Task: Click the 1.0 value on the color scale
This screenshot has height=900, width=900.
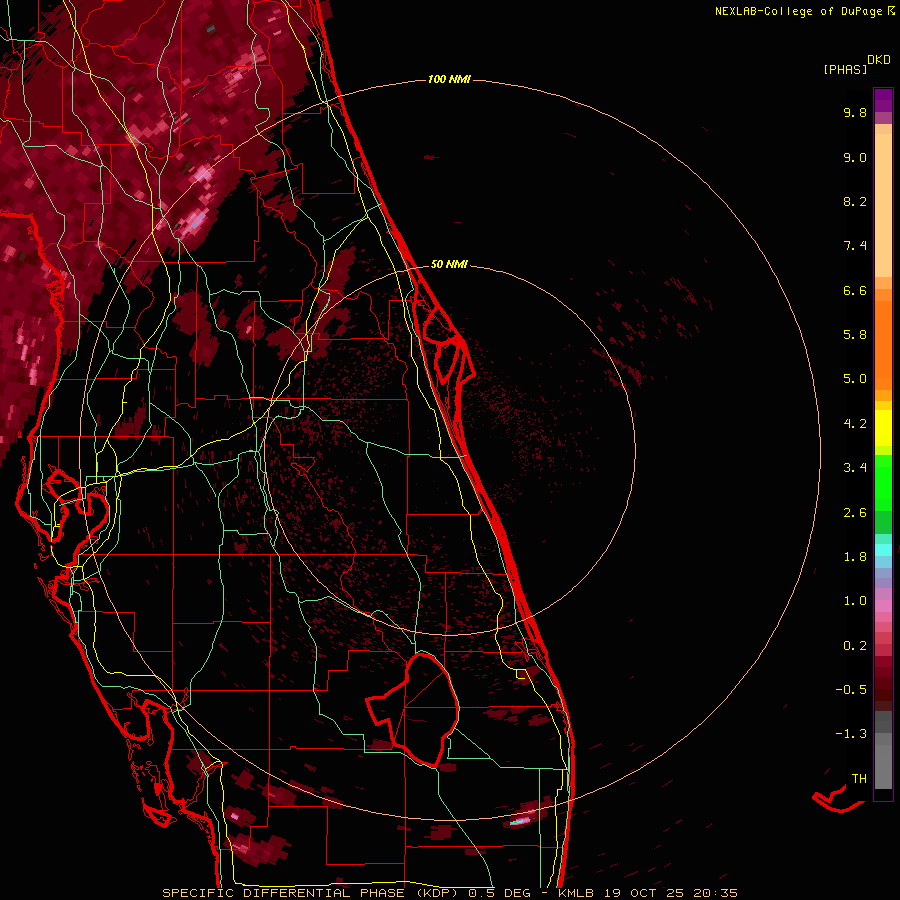Action: [855, 601]
